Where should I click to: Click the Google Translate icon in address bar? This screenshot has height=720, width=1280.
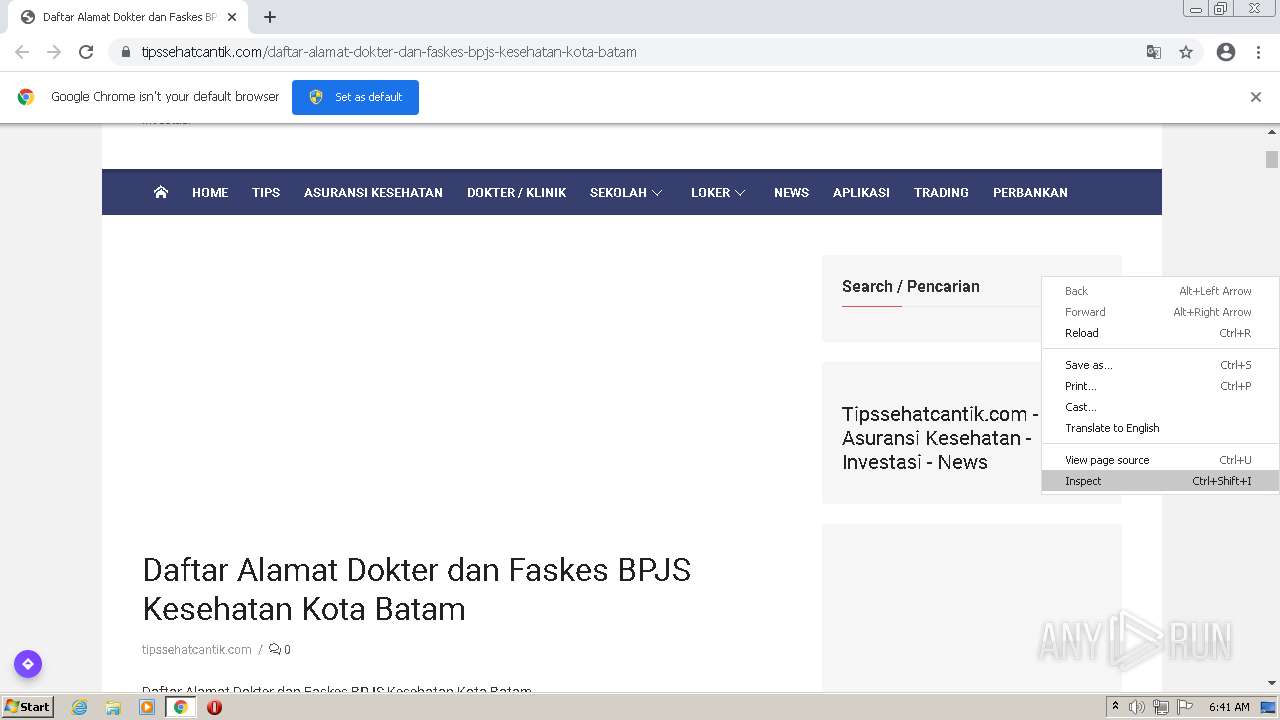[x=1154, y=52]
